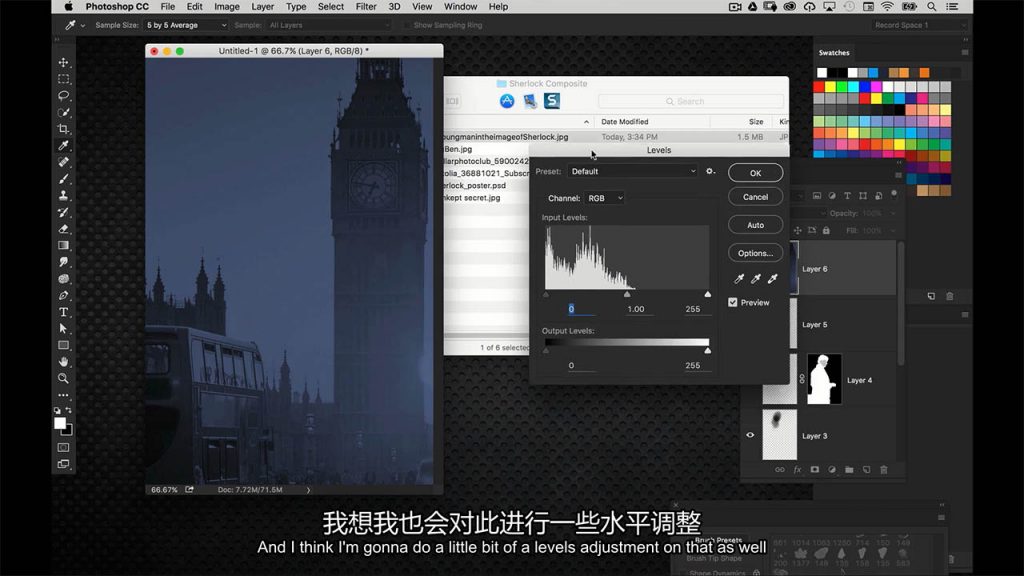Select the Healing Brush tool

click(x=63, y=162)
